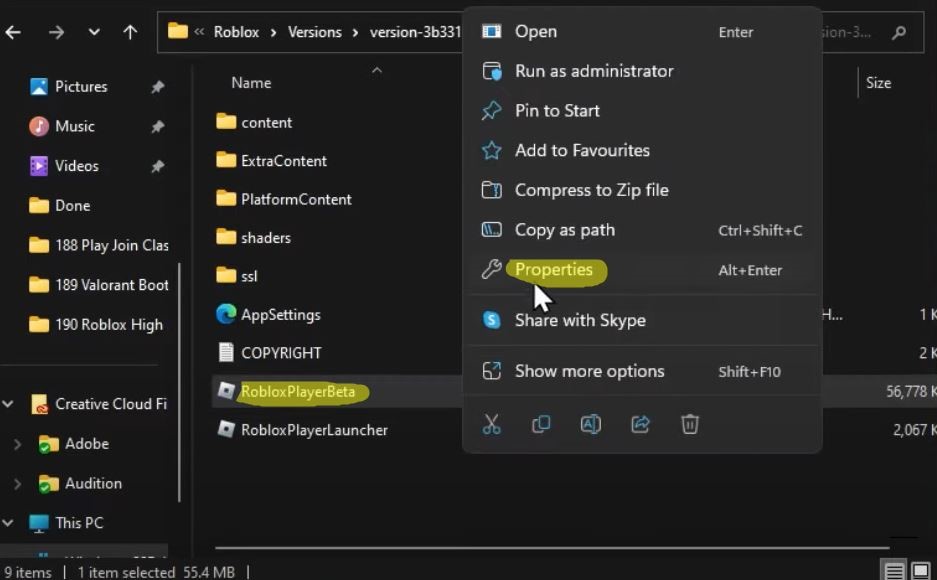Image resolution: width=937 pixels, height=580 pixels.
Task: Expand the Adobe folder node
Action: [x=17, y=444]
